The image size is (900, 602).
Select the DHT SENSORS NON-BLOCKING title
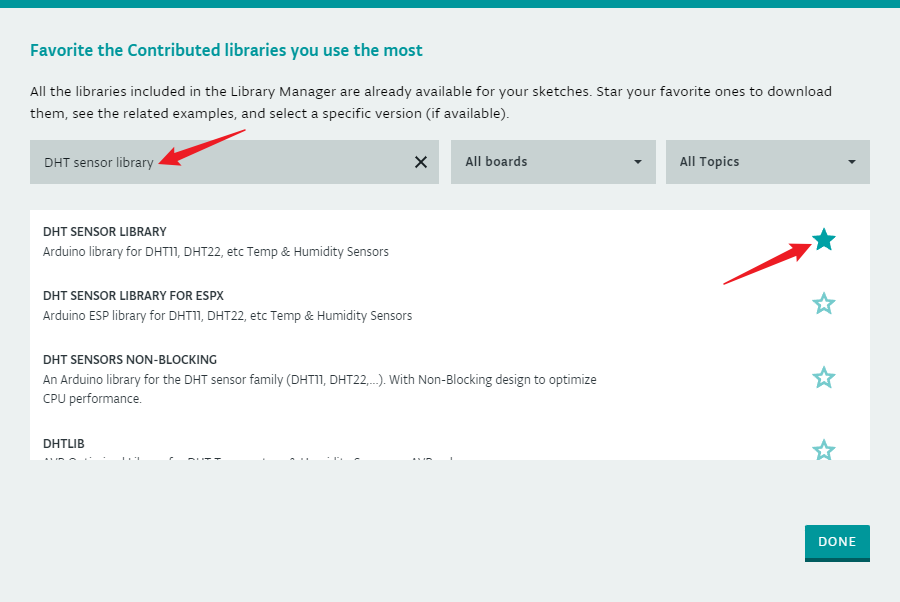pyautogui.click(x=130, y=360)
